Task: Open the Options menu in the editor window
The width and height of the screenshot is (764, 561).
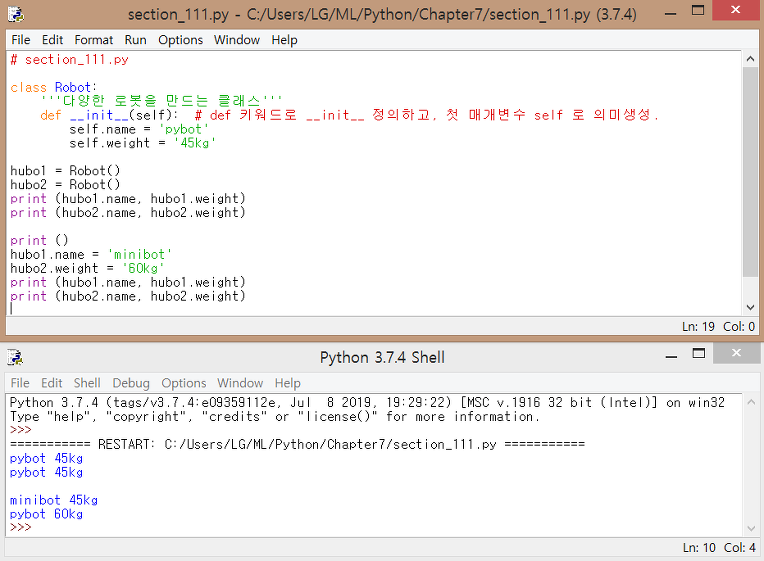Action: click(180, 40)
